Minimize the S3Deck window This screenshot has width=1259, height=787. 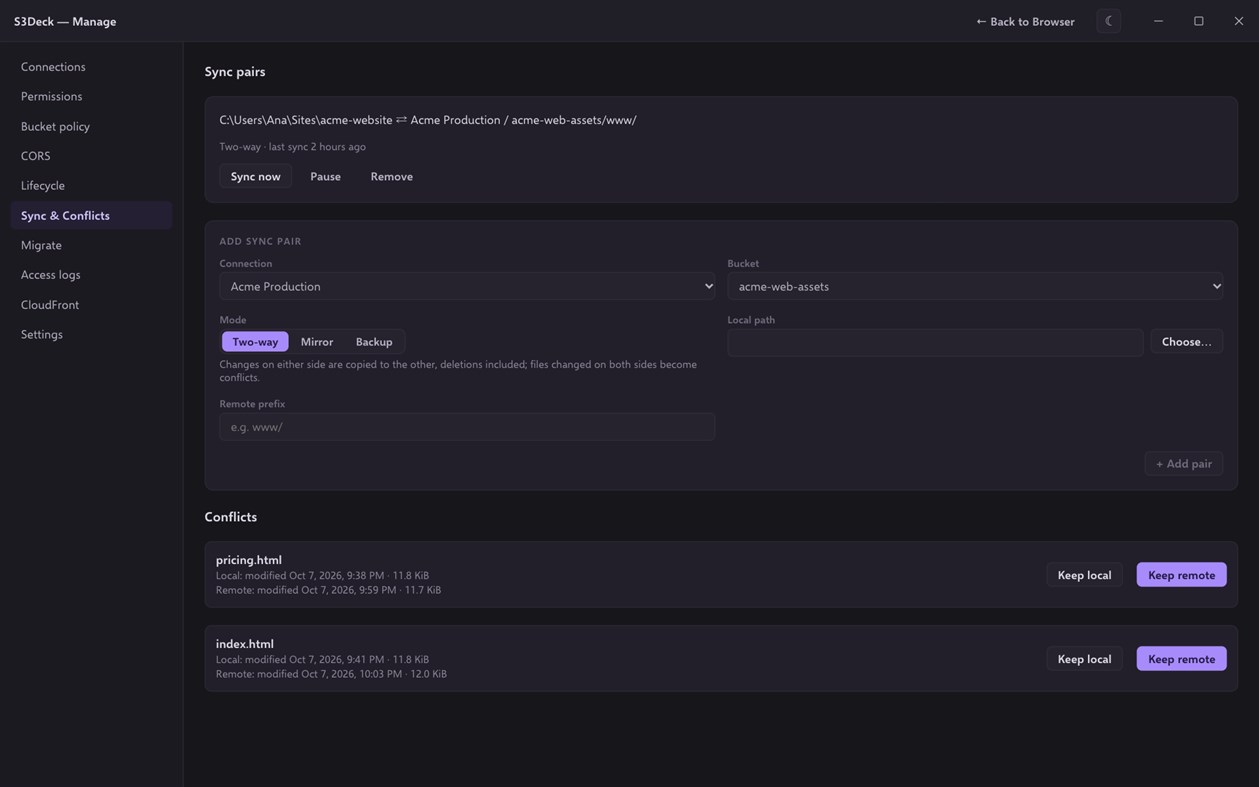click(x=1158, y=21)
